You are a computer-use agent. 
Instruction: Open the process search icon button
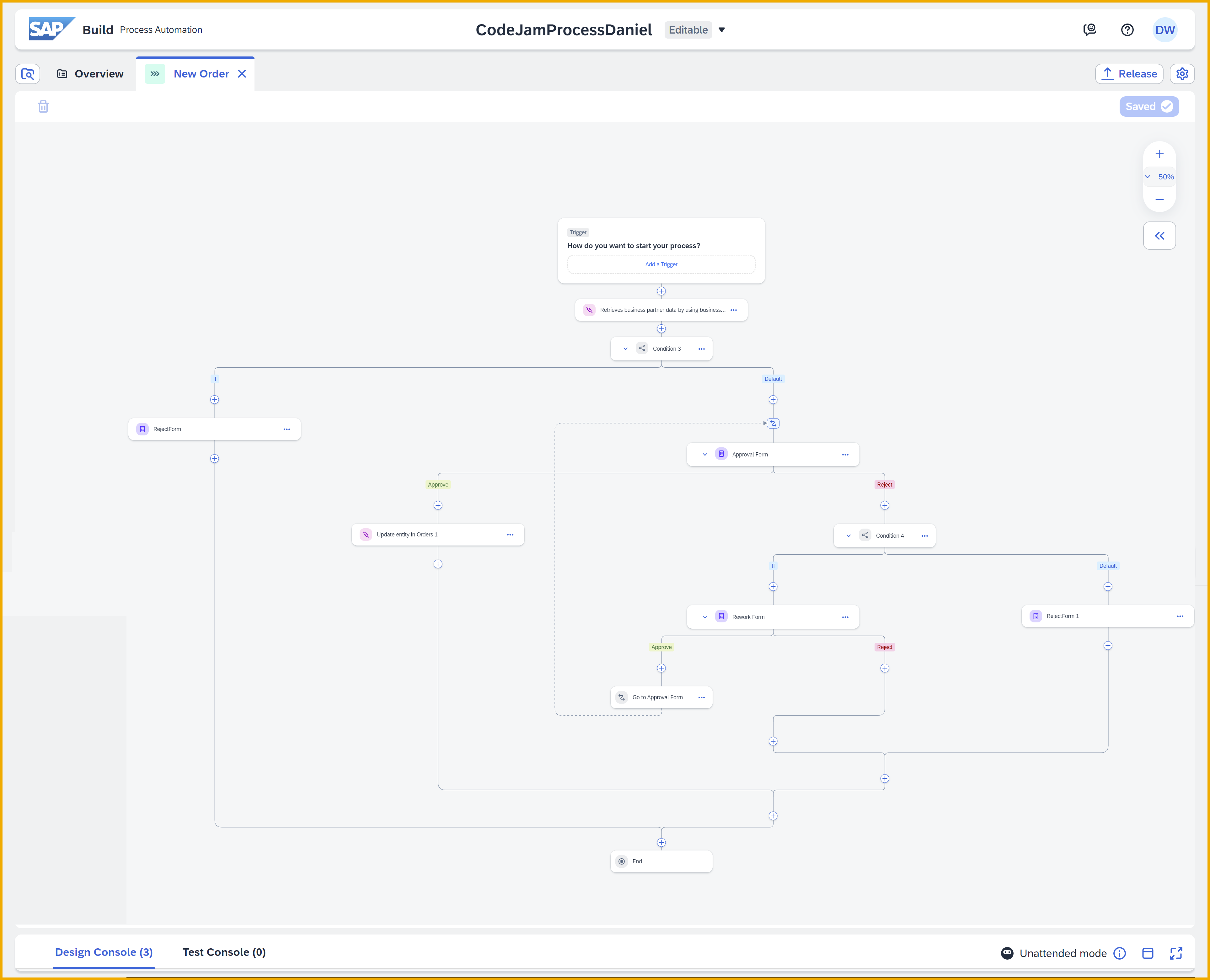(x=28, y=74)
